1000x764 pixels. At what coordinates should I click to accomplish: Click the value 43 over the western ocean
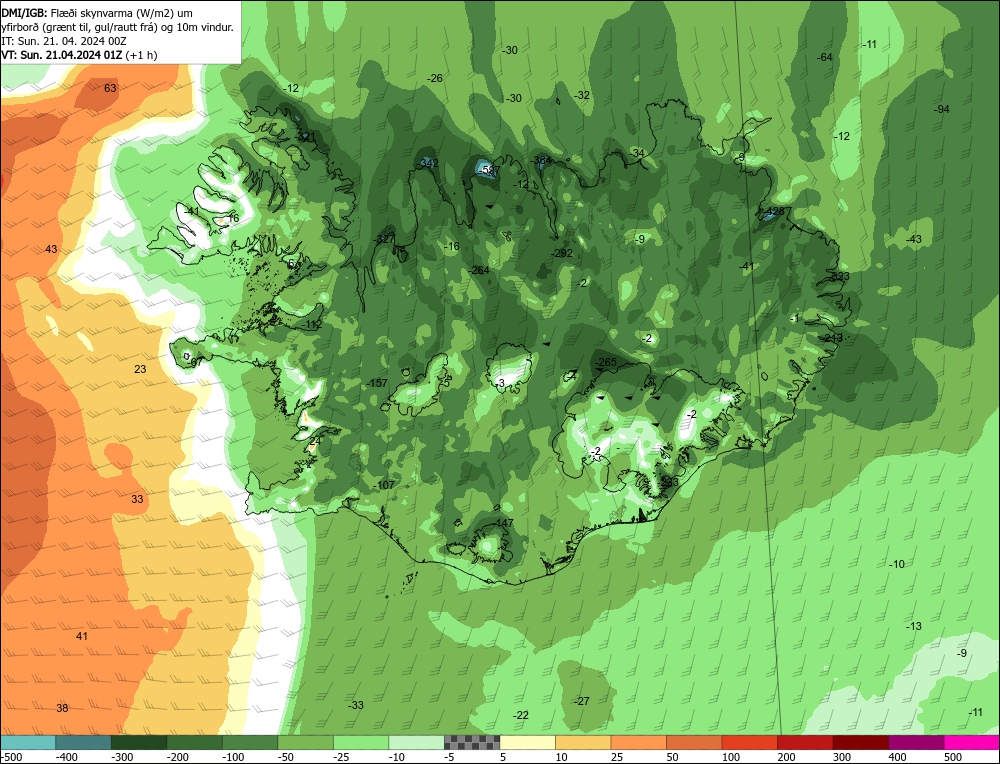[51, 249]
